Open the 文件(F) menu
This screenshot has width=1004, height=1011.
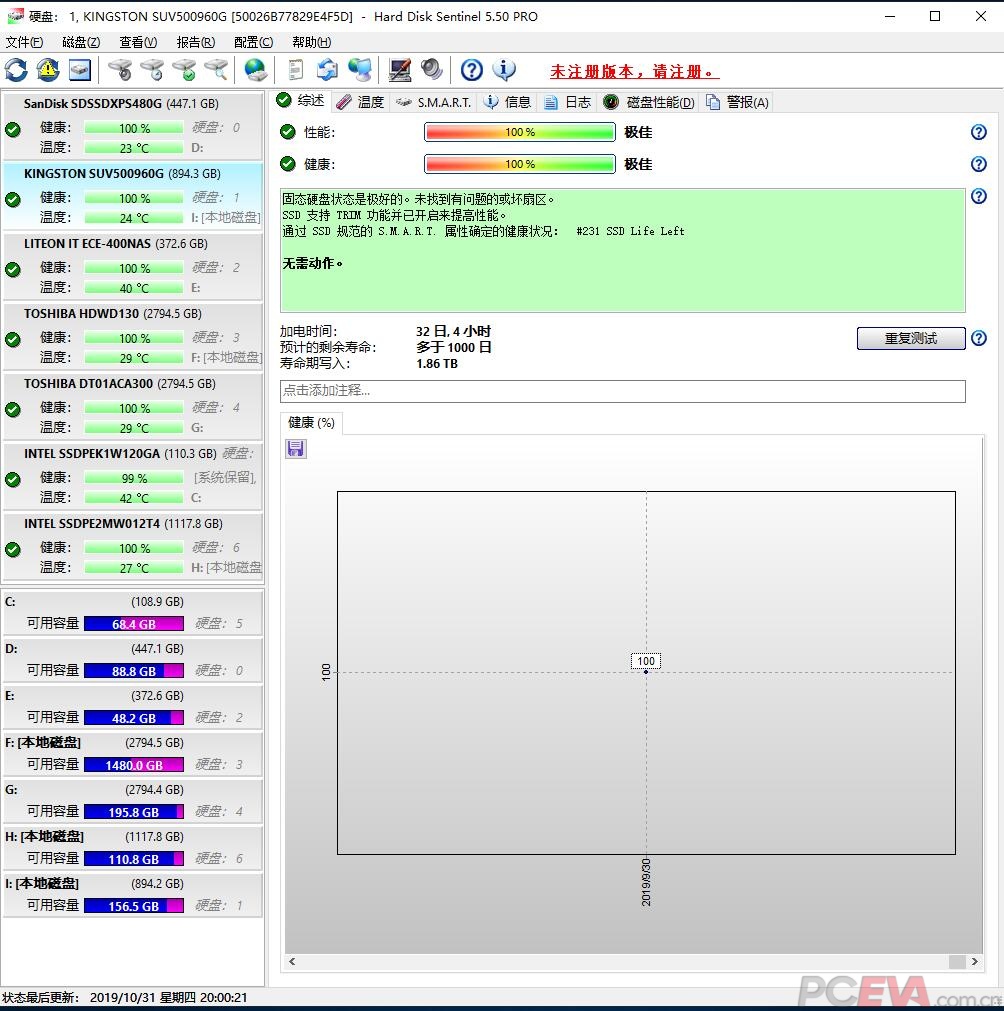tap(24, 42)
